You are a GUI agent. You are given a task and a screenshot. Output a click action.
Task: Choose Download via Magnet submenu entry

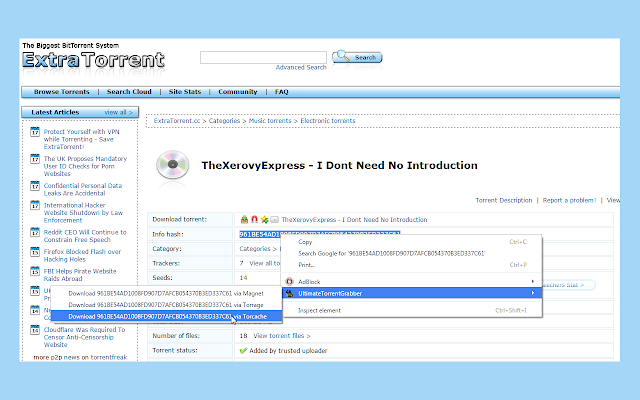tap(166, 293)
